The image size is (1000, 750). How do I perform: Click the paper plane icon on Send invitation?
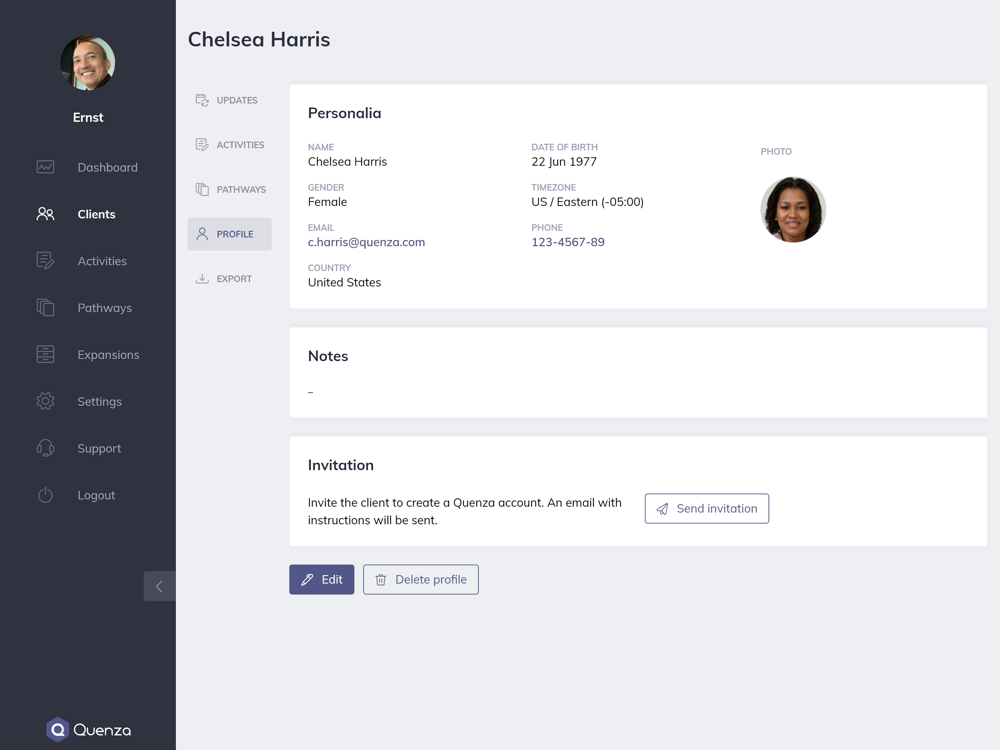pyautogui.click(x=663, y=509)
